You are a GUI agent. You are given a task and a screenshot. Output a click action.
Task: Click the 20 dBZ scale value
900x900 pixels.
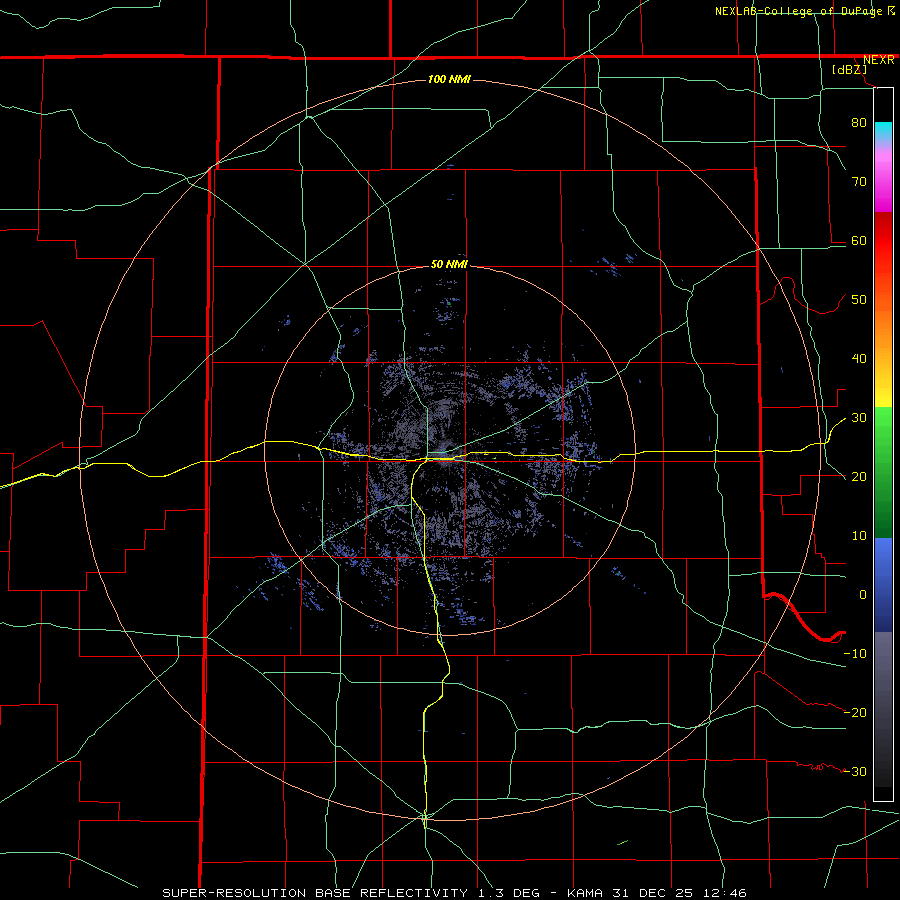[x=859, y=476]
